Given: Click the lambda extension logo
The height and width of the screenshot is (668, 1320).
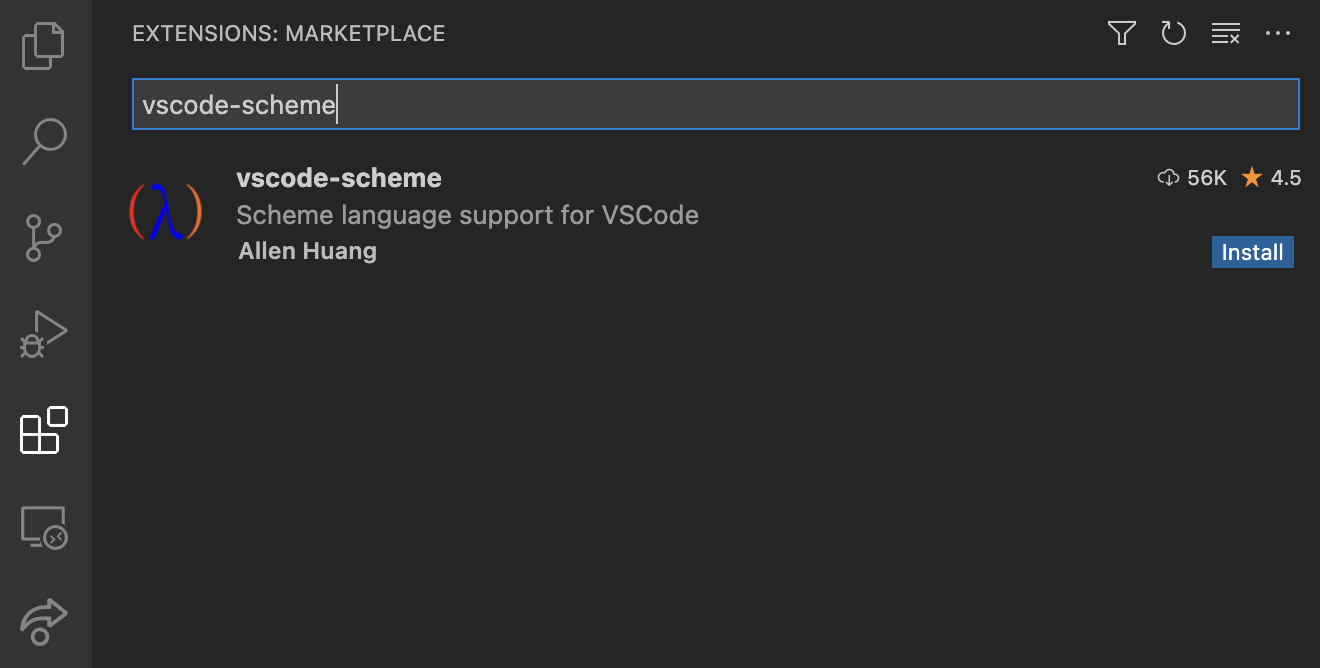Looking at the screenshot, I should [166, 212].
